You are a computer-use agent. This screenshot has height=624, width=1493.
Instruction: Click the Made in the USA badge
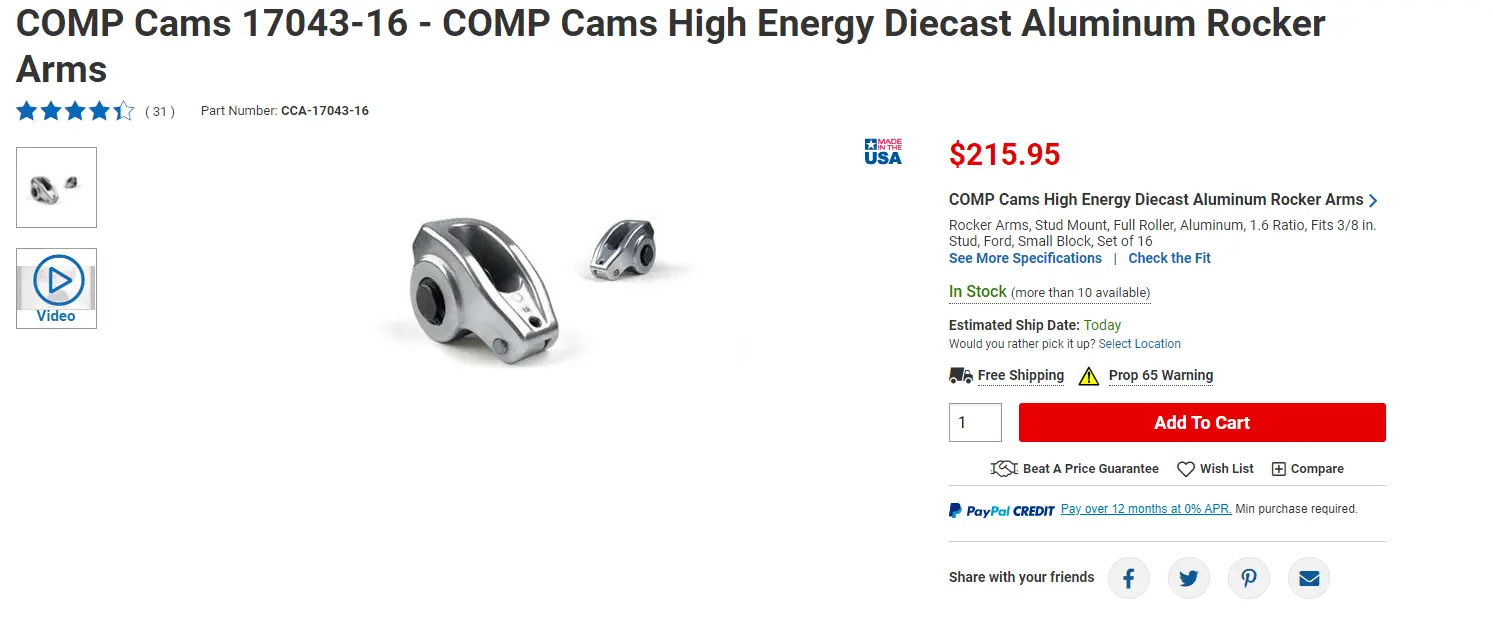click(x=883, y=151)
